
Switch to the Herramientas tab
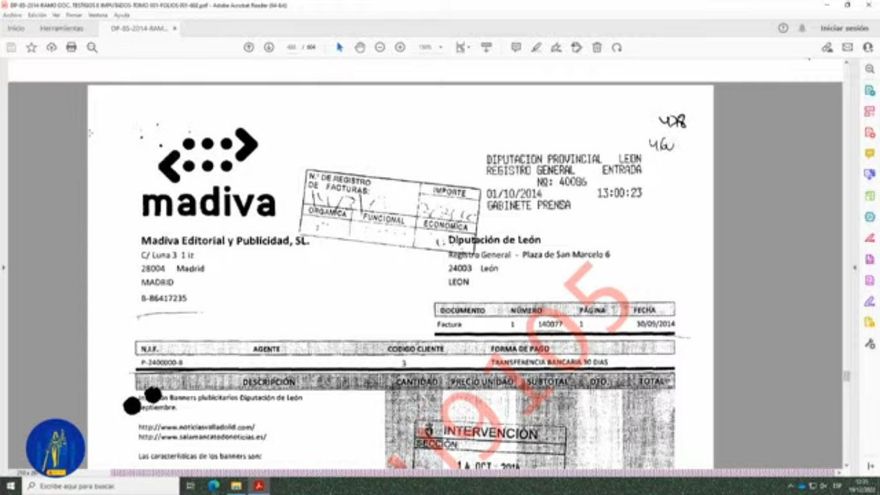click(x=61, y=28)
